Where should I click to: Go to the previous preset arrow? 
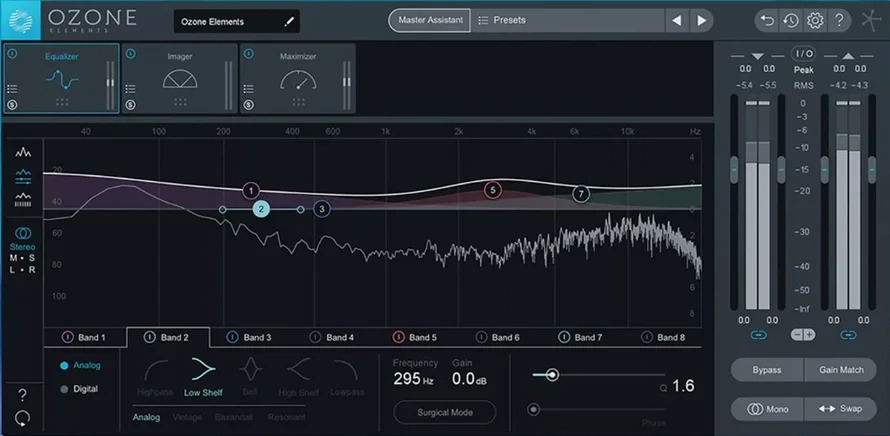coord(677,20)
